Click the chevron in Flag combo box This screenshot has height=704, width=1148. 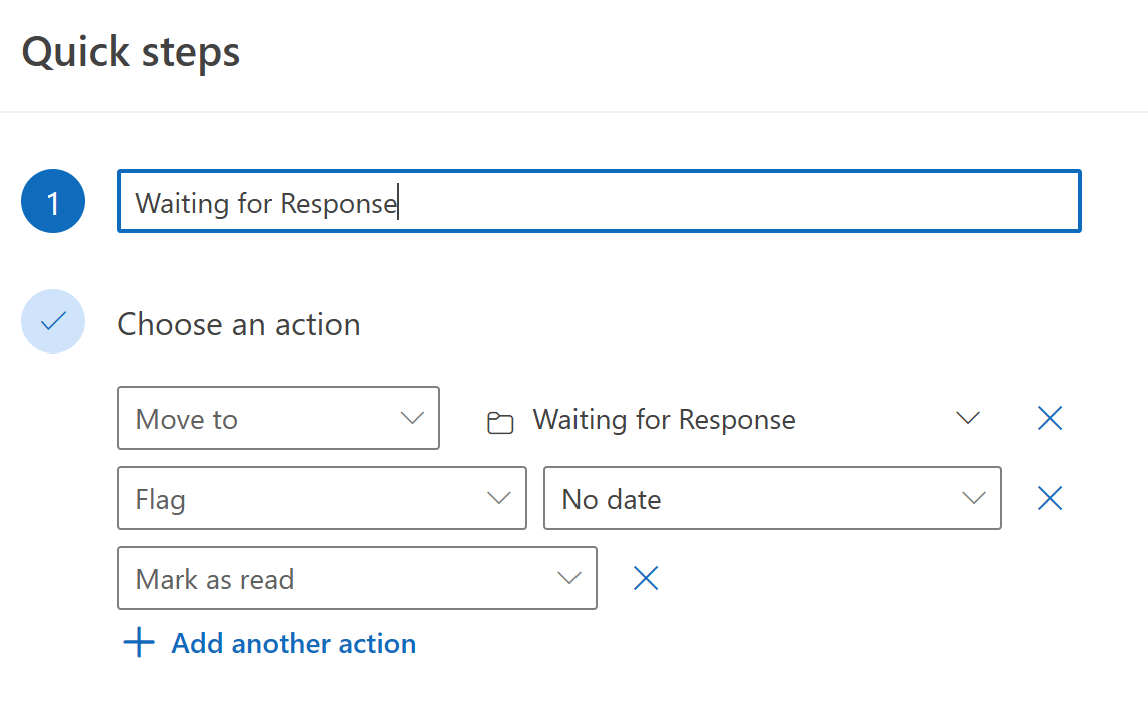pyautogui.click(x=498, y=498)
